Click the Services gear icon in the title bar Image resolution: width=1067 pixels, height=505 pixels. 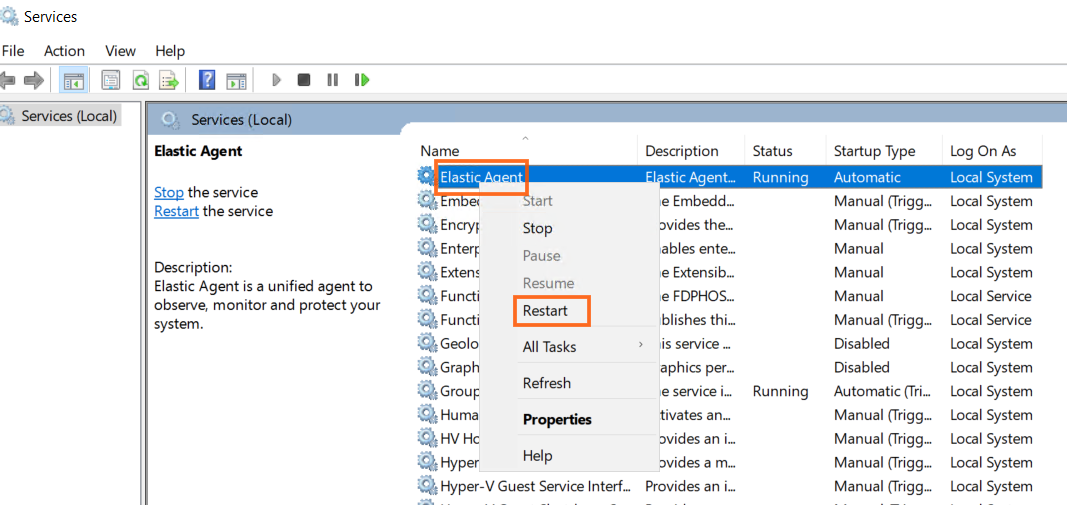click(x=9, y=15)
